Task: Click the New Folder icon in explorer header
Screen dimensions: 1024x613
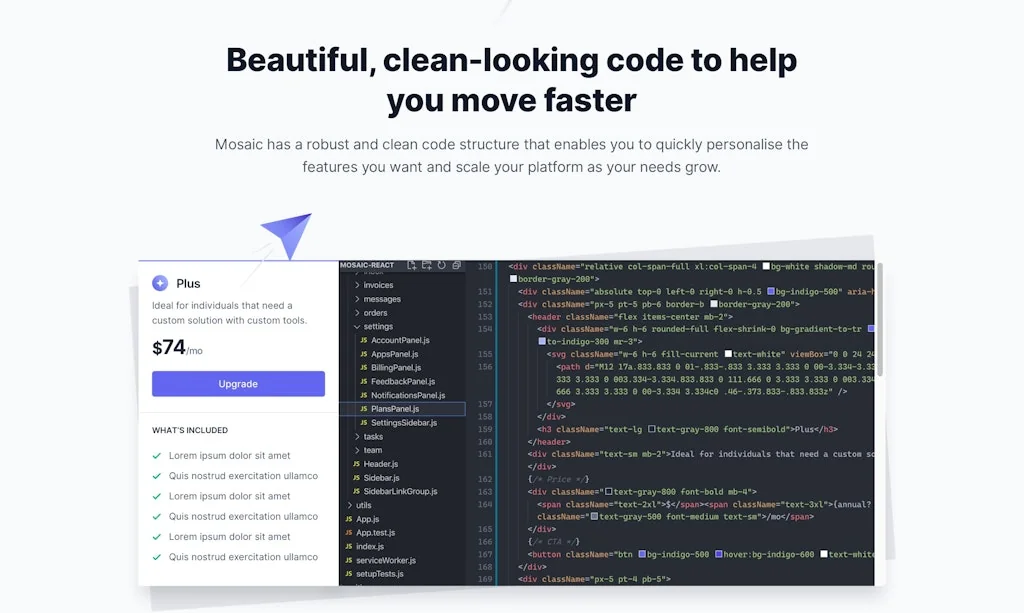Action: [426, 265]
